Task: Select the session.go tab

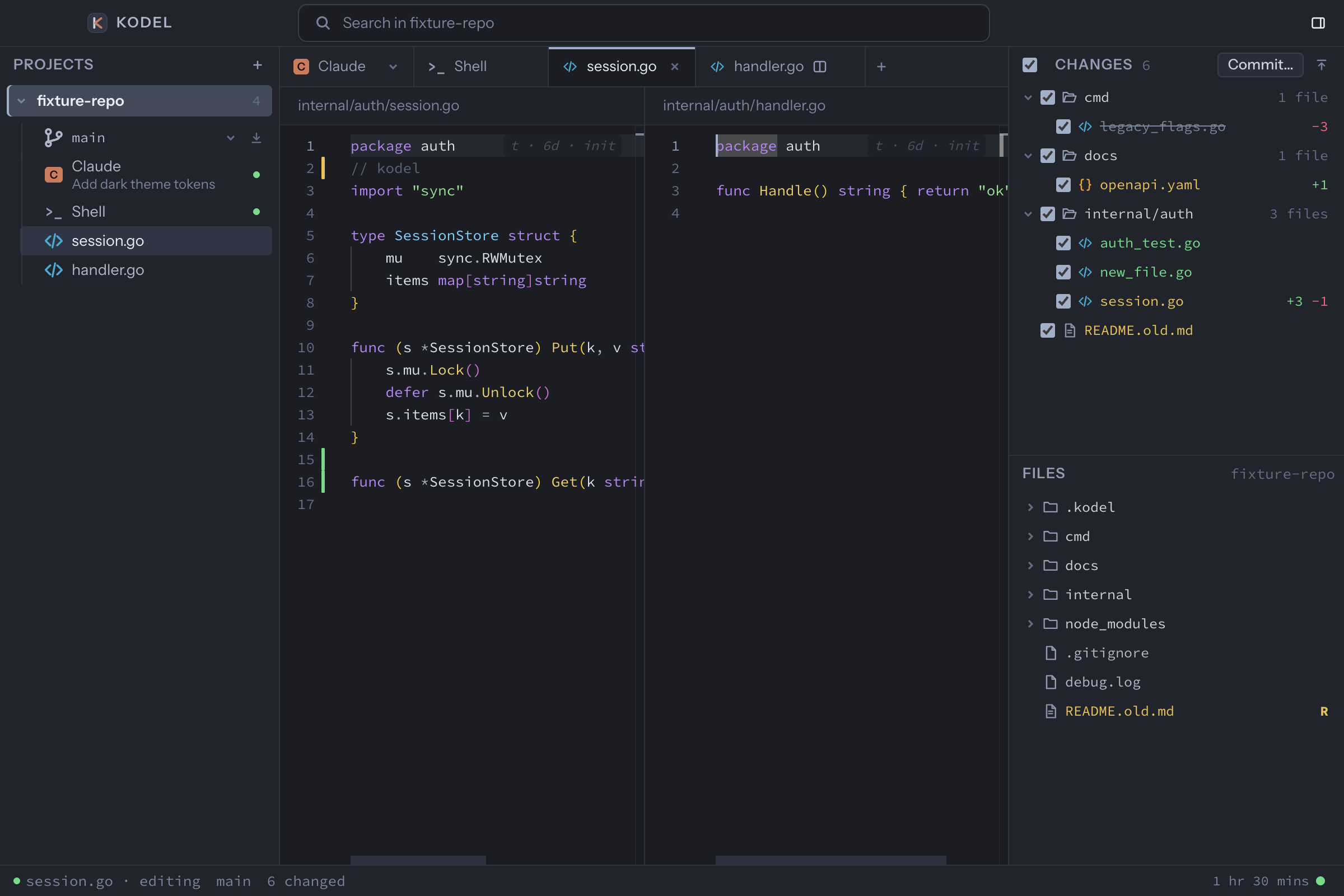Action: click(621, 67)
